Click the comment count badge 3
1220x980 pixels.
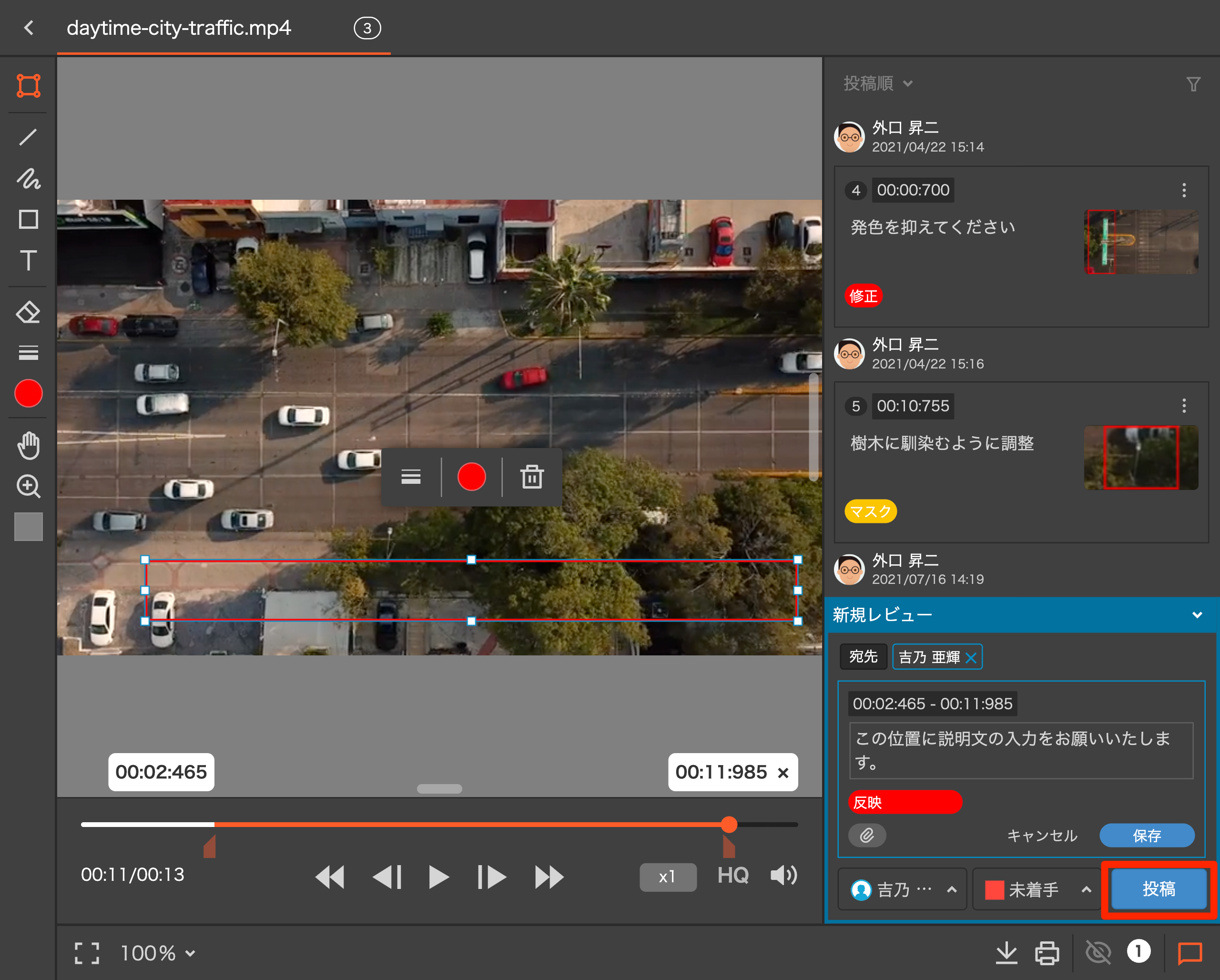click(367, 28)
